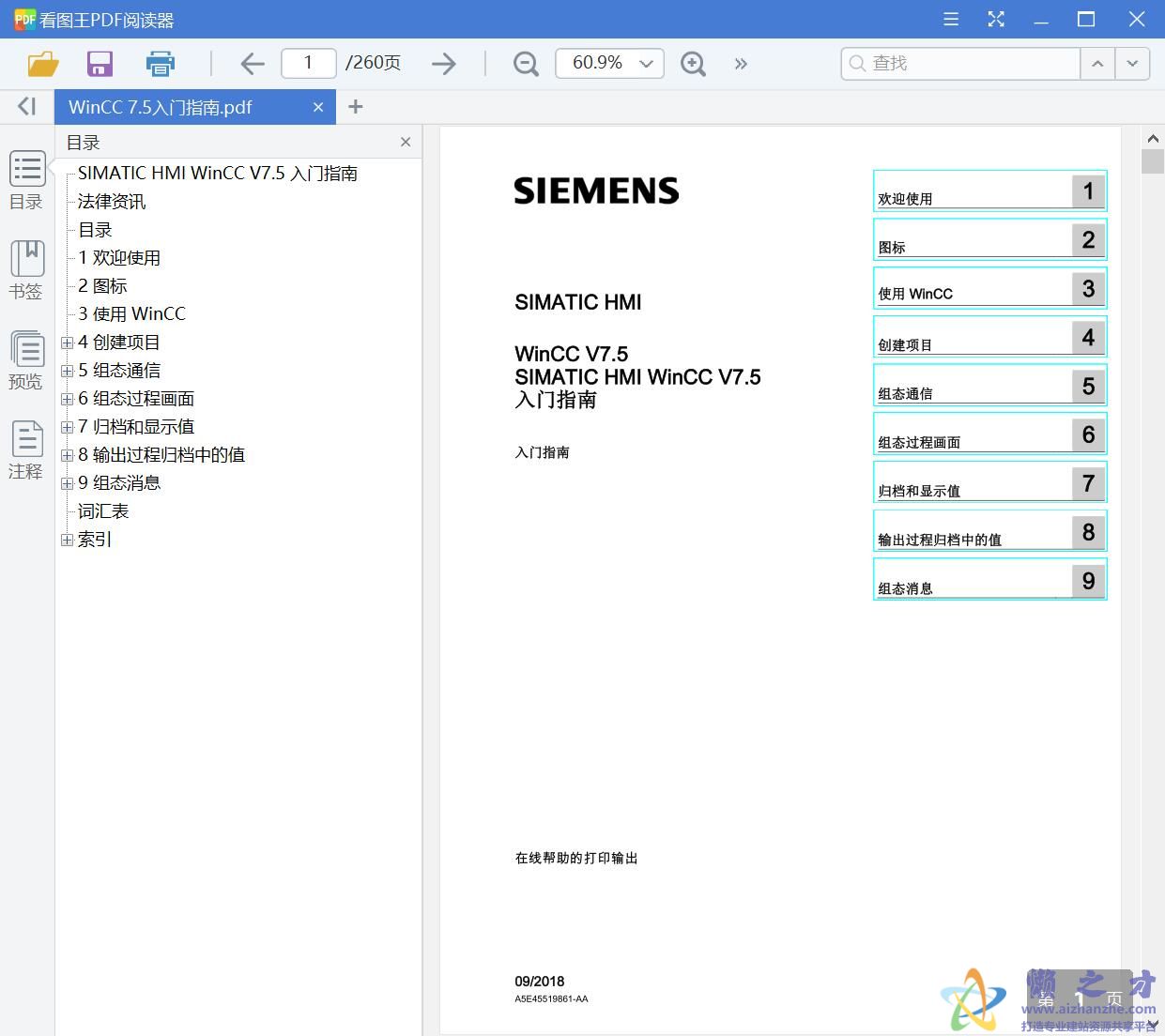
Task: Print the document using the printer icon
Action: (x=161, y=64)
